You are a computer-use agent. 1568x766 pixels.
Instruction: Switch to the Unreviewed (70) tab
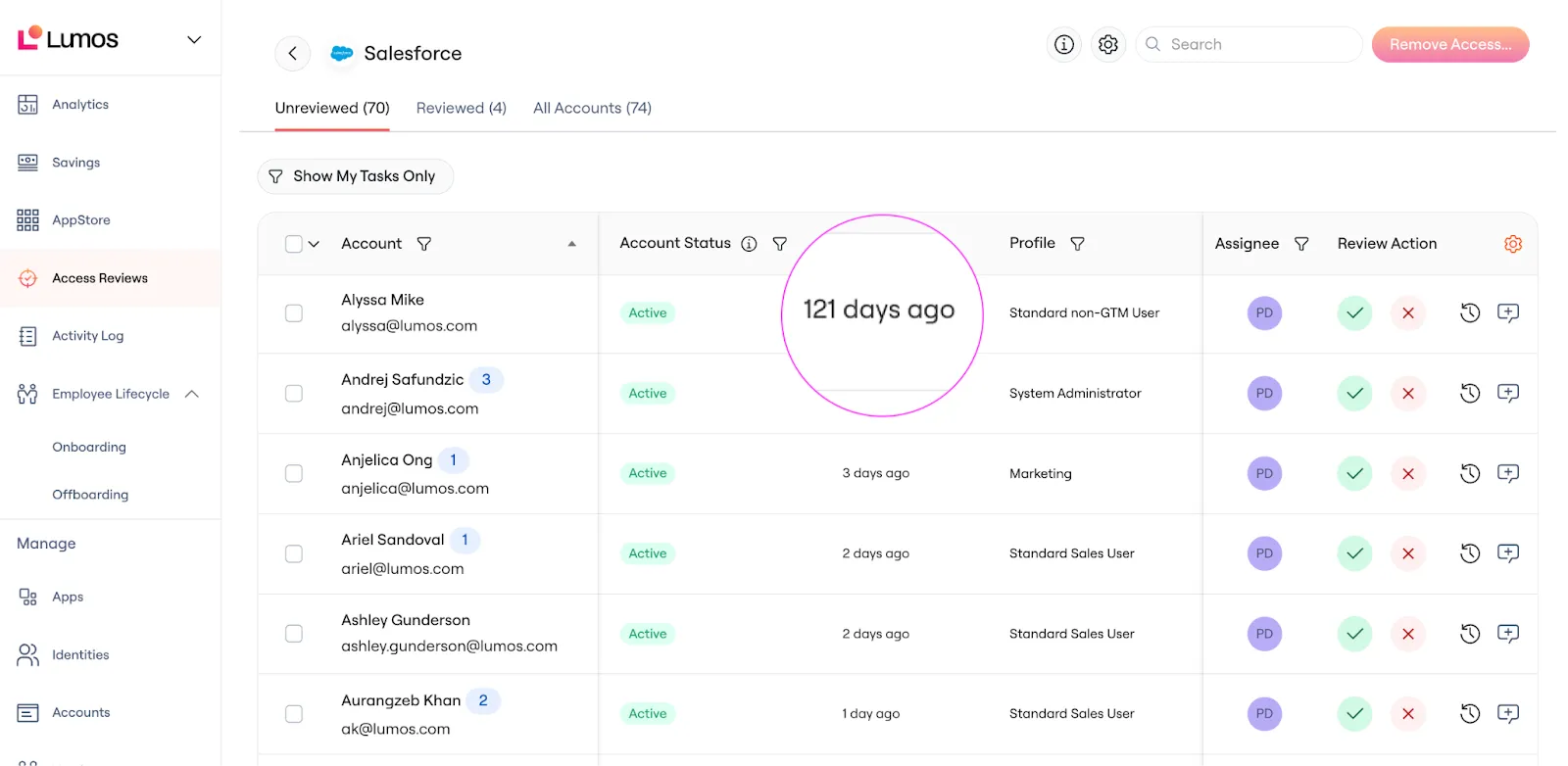pyautogui.click(x=332, y=108)
